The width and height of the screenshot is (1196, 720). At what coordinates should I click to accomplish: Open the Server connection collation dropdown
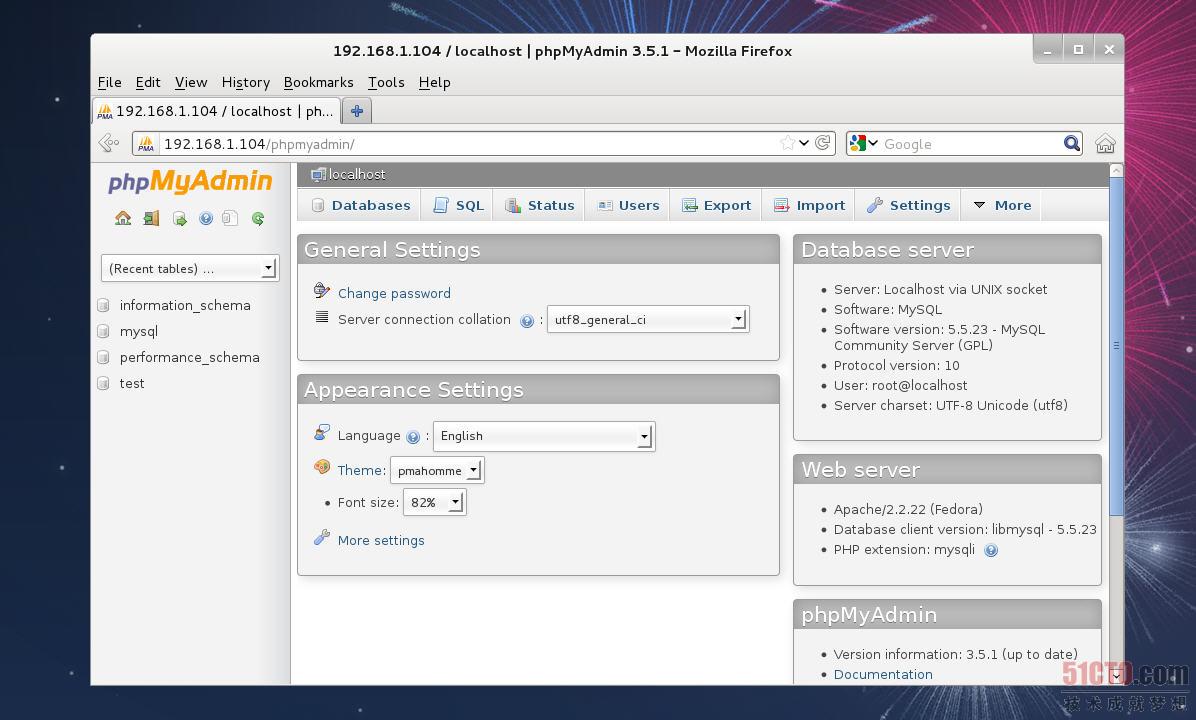(x=648, y=320)
